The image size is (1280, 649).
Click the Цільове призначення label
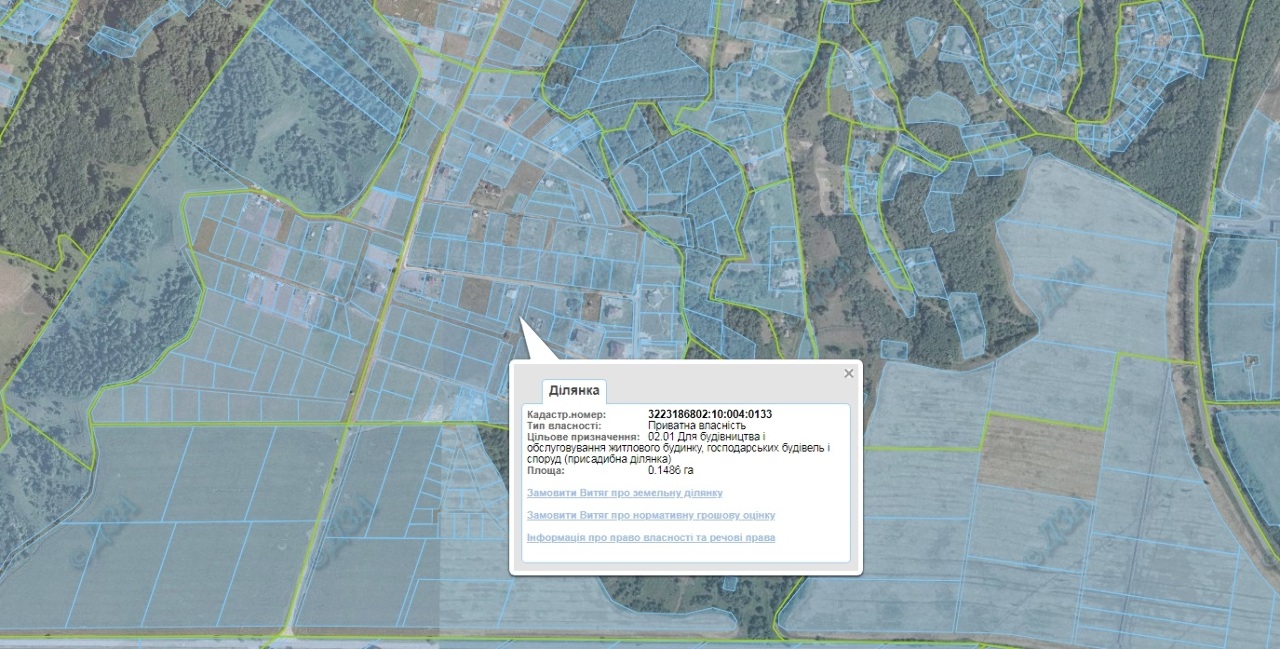point(582,437)
